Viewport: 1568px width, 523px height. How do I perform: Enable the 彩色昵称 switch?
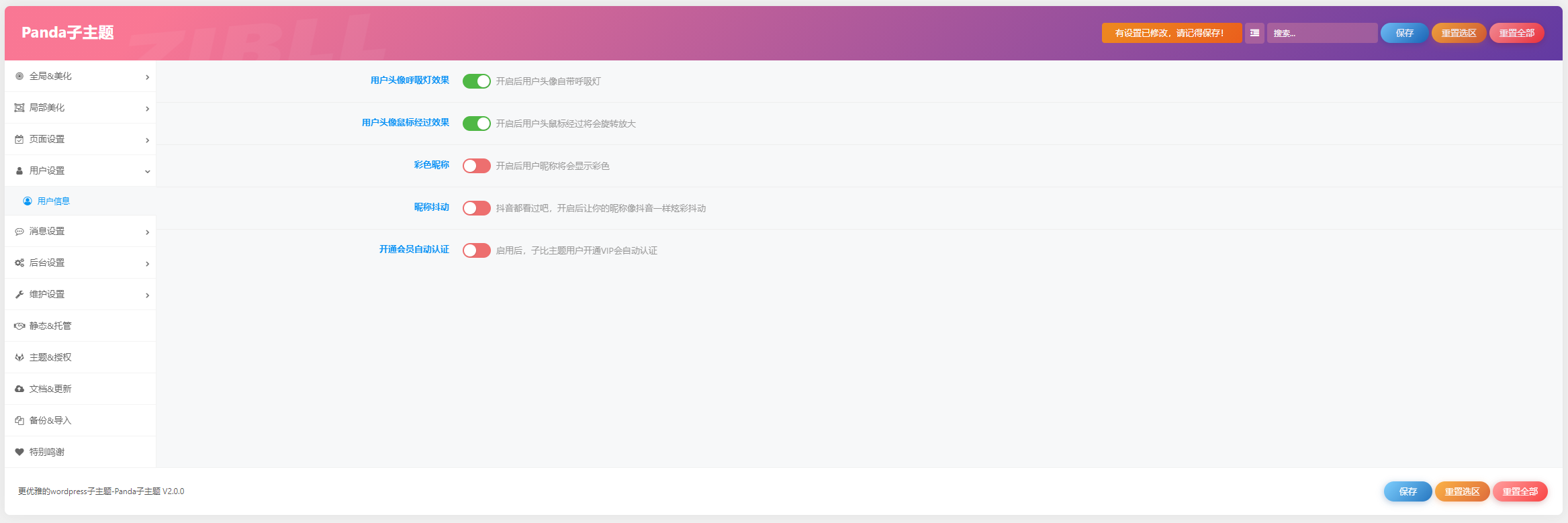coord(477,166)
